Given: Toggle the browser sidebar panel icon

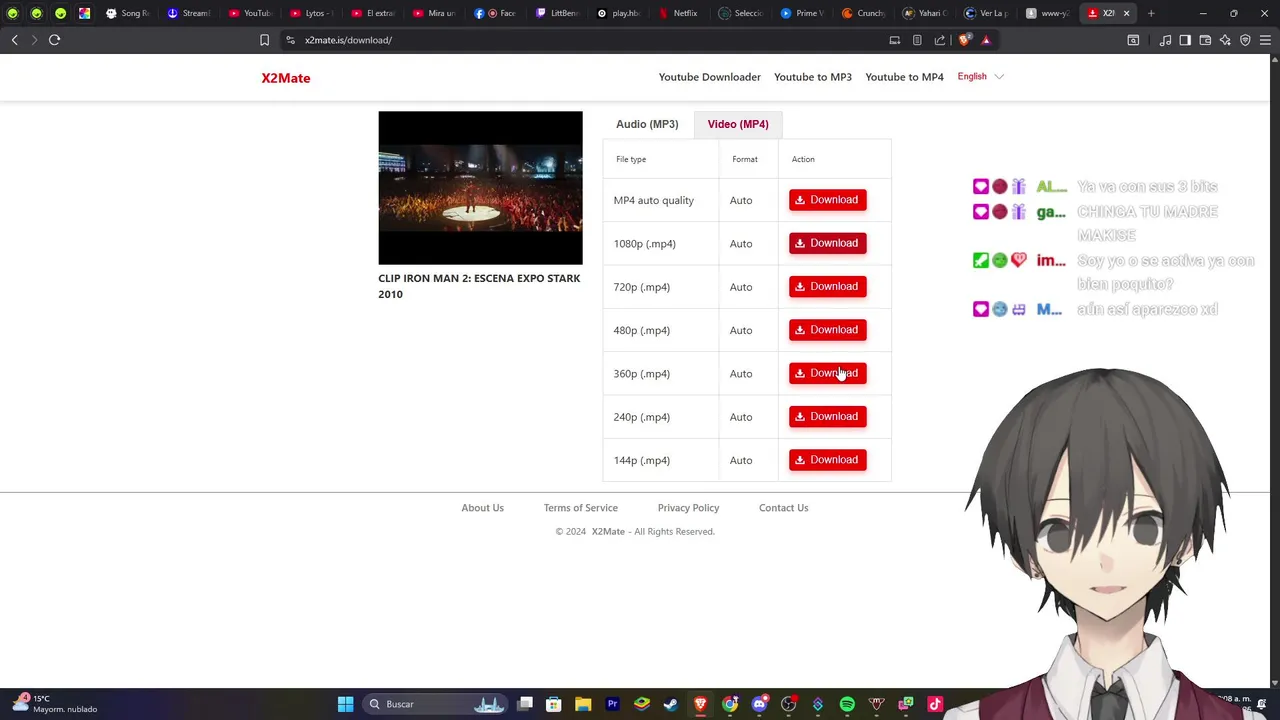Looking at the screenshot, I should click(1185, 40).
